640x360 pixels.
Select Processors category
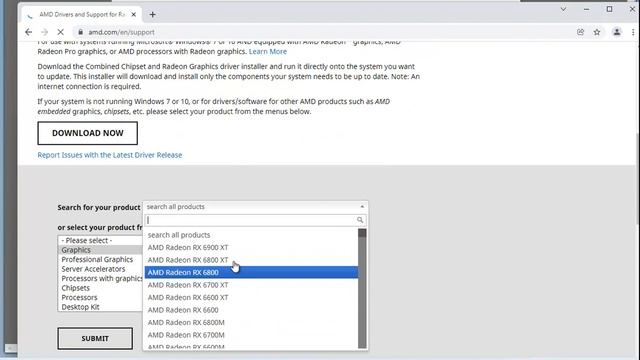coord(100,298)
